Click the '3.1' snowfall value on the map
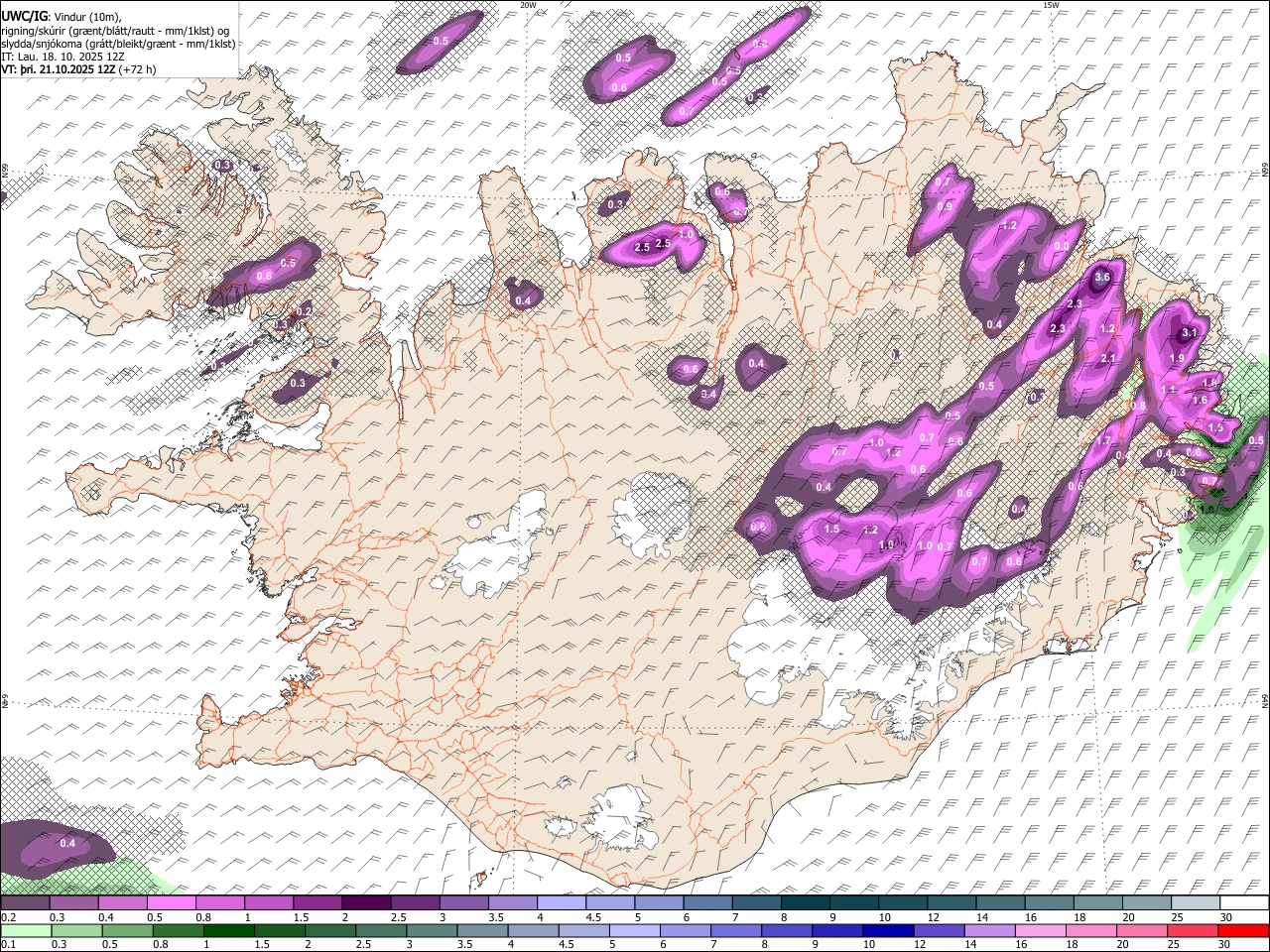The image size is (1270, 952). [x=1191, y=332]
